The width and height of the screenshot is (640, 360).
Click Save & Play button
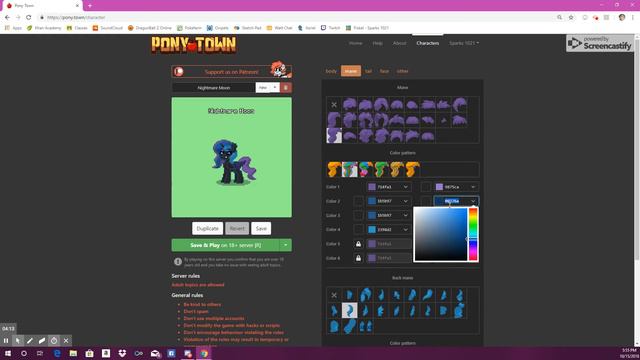click(x=226, y=245)
